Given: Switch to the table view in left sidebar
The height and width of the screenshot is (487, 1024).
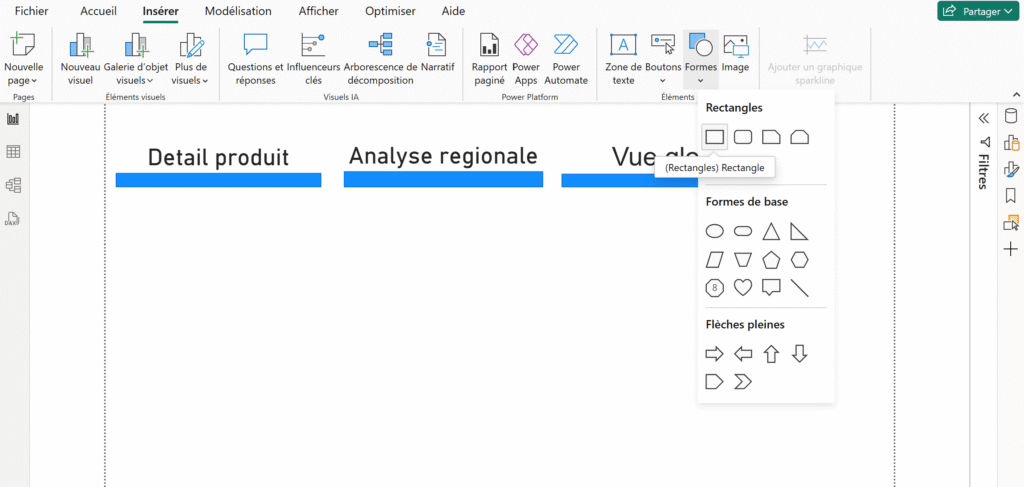Looking at the screenshot, I should click(14, 152).
